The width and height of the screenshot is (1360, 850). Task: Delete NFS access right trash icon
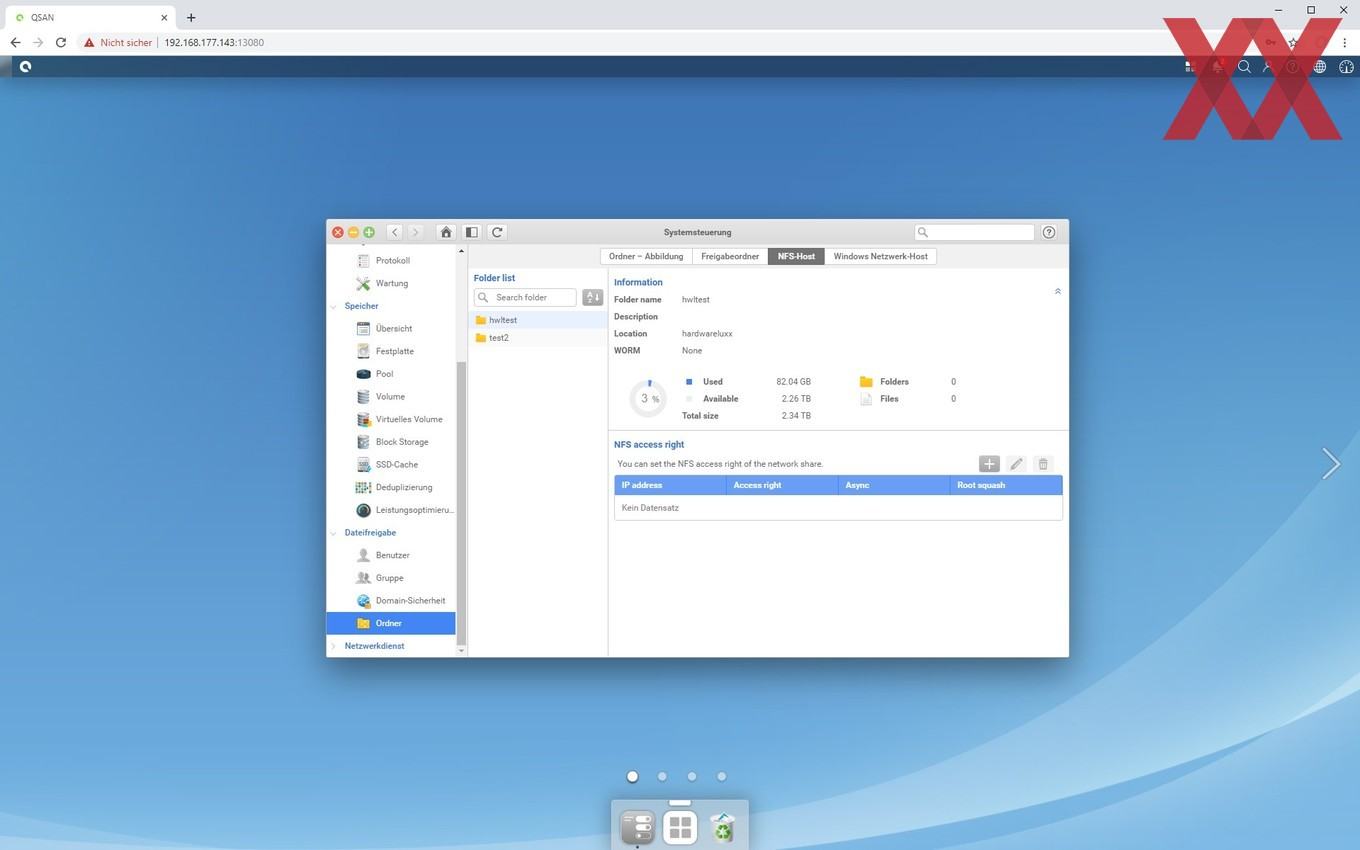coord(1043,464)
